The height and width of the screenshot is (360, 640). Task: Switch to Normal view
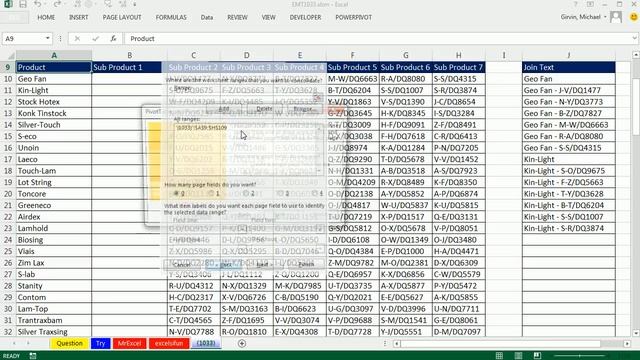(499, 356)
